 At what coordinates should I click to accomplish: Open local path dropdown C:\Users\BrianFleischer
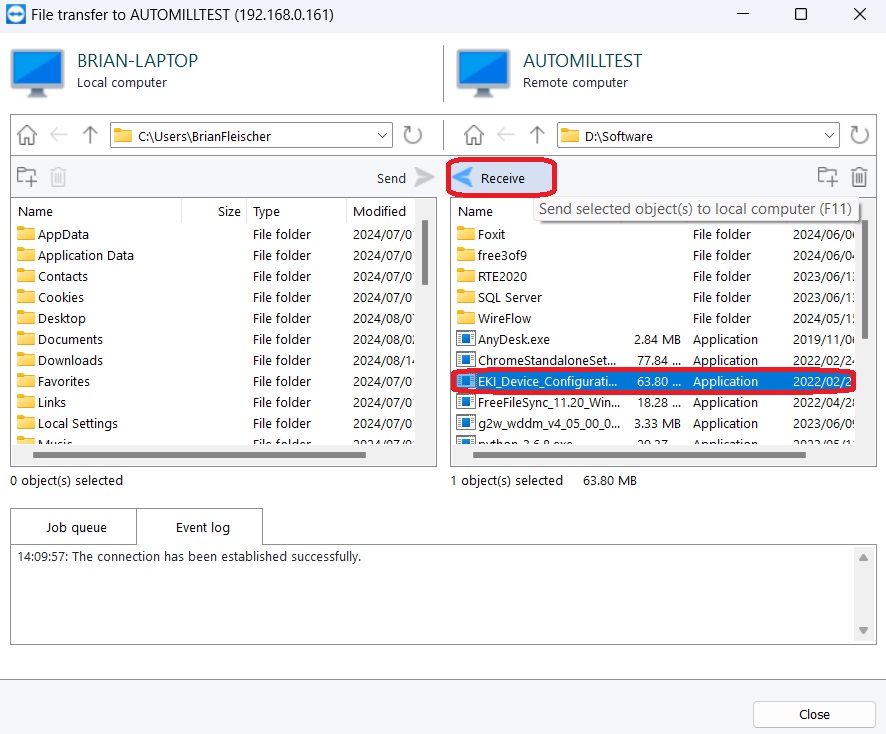(x=382, y=136)
